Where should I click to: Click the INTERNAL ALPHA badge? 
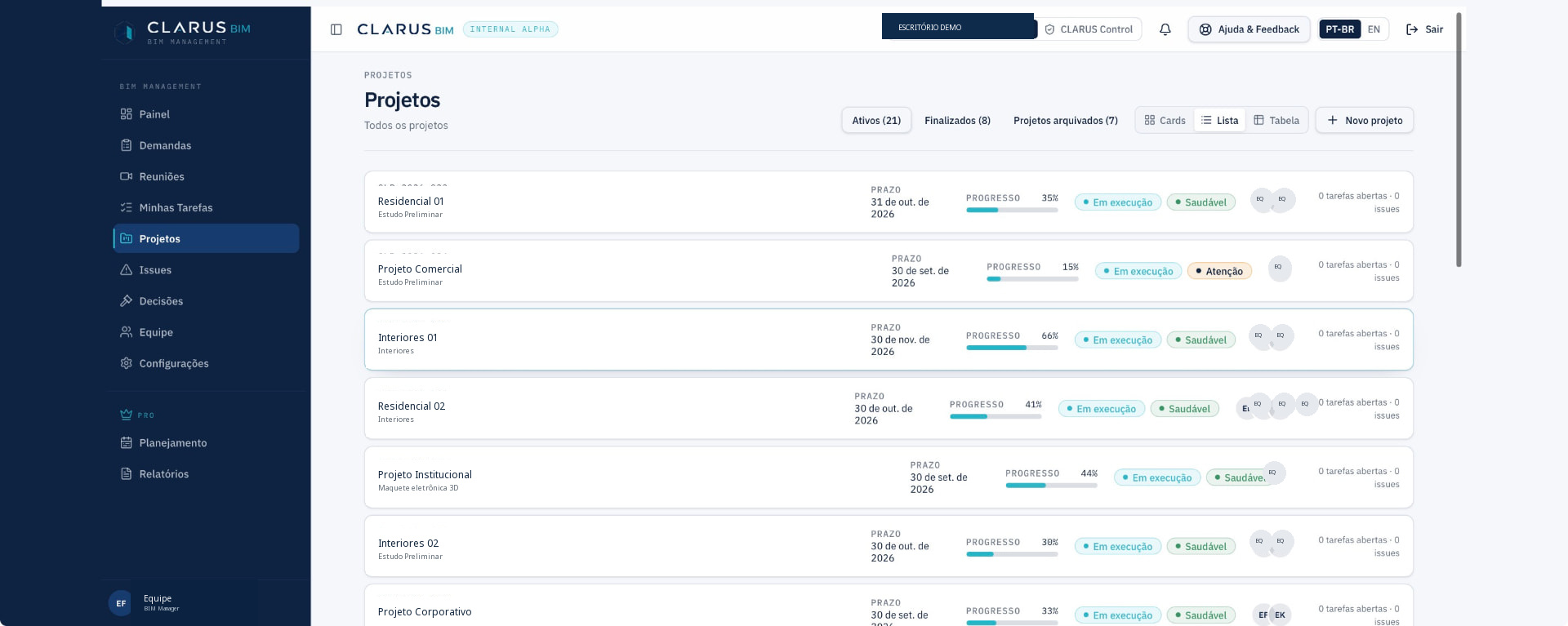(510, 29)
